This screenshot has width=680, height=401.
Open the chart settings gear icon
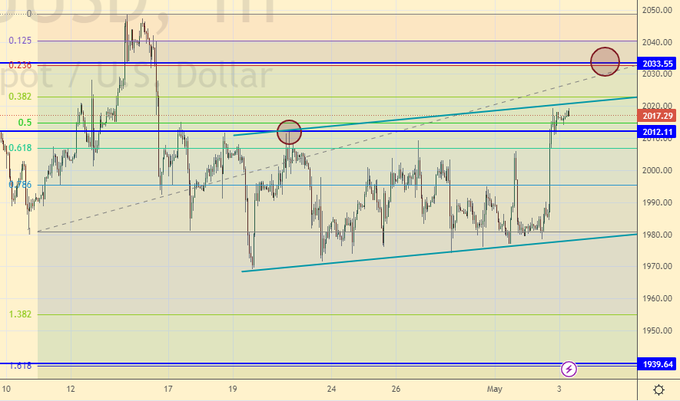point(659,389)
